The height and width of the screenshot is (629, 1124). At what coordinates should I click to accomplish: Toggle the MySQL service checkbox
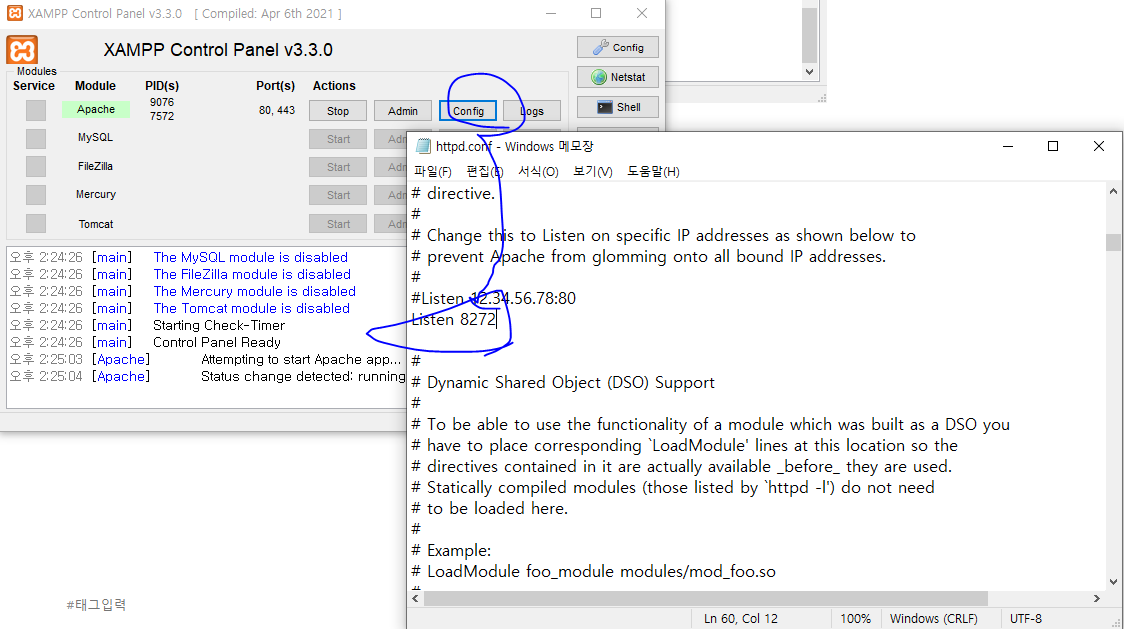tap(36, 138)
